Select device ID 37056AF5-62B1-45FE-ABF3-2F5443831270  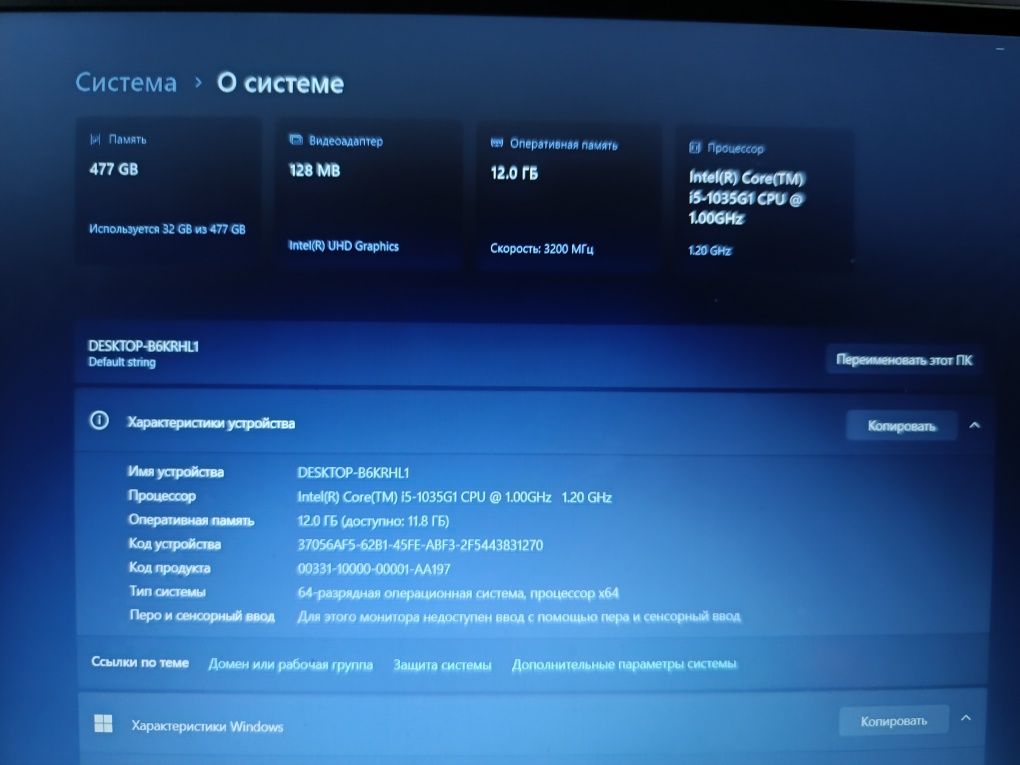(x=420, y=545)
